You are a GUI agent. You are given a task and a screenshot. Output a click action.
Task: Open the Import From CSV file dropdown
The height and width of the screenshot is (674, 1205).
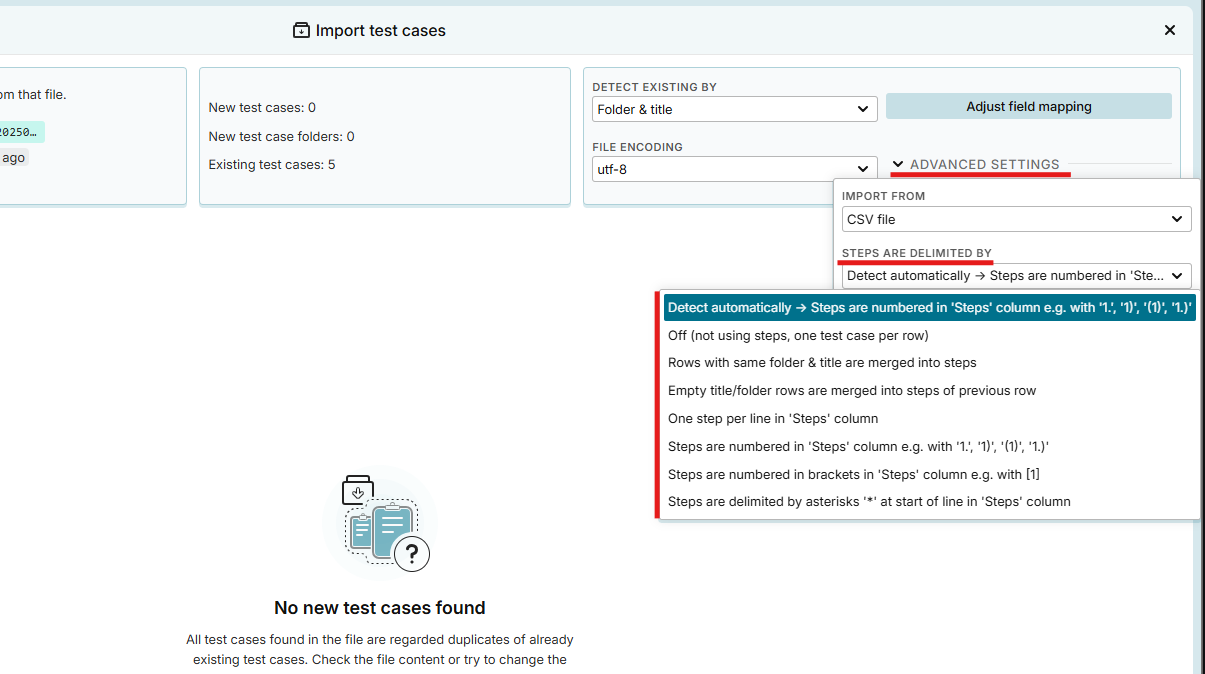click(1016, 219)
